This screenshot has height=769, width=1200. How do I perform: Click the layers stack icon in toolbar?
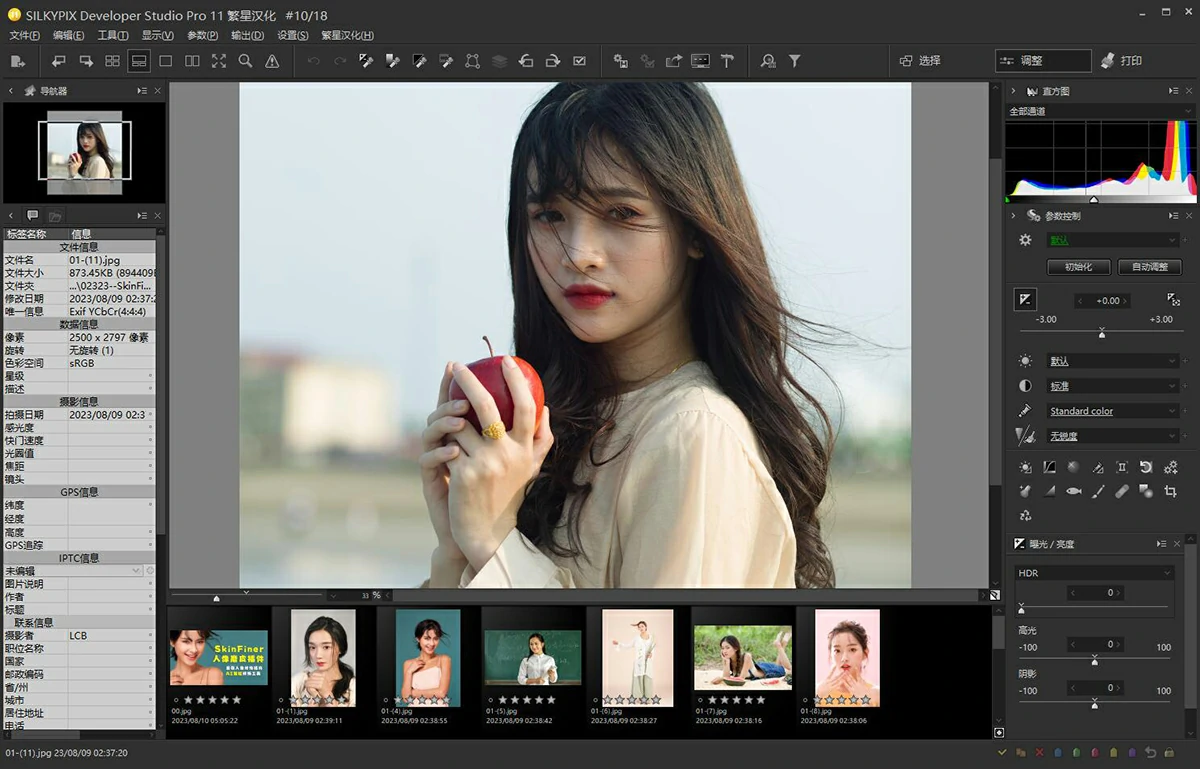click(x=499, y=61)
